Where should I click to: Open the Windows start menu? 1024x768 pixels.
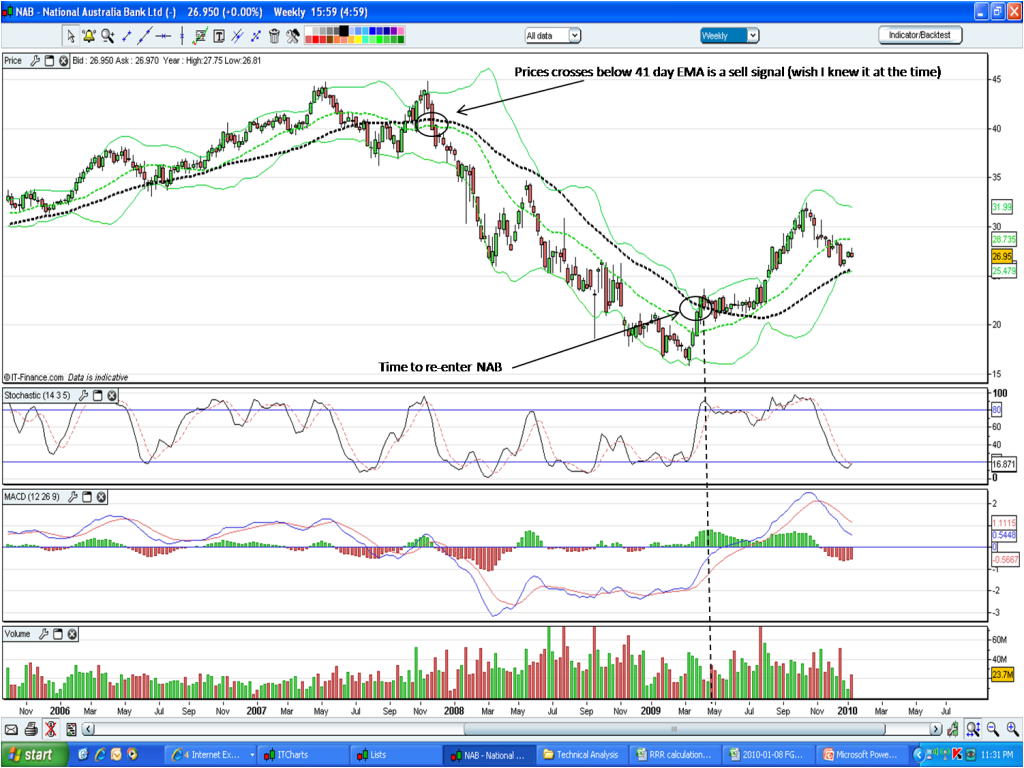click(x=34, y=755)
